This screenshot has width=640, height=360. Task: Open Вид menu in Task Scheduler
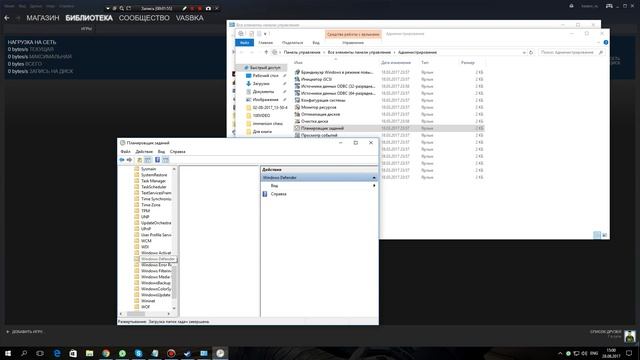[x=161, y=151]
